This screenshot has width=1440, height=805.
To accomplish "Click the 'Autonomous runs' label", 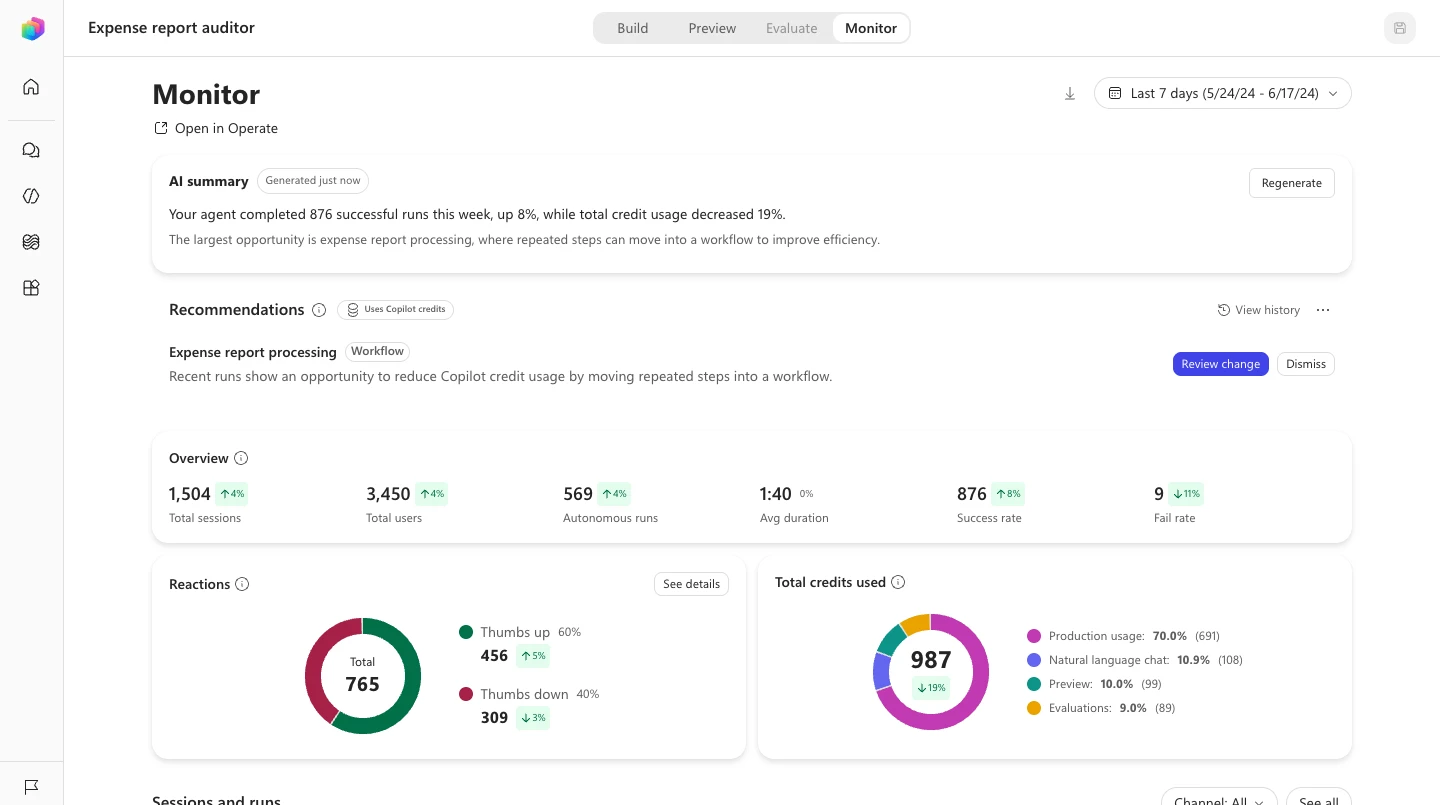I will (x=610, y=518).
